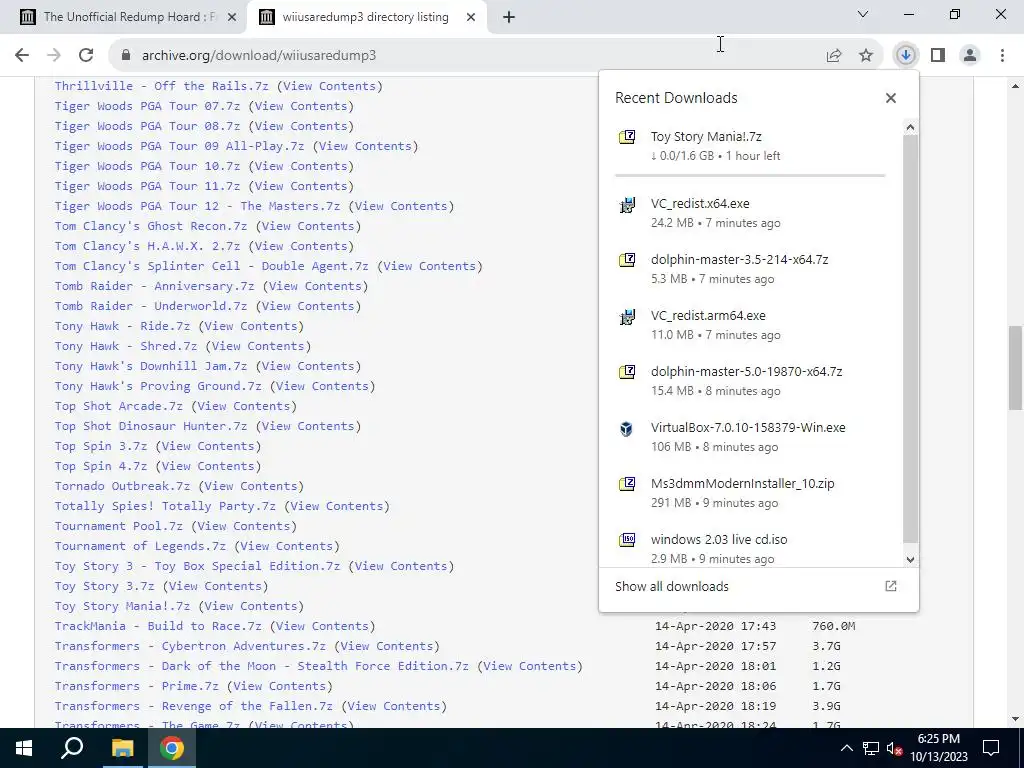Close the wiiusaredump3 directory listing tab

[471, 18]
